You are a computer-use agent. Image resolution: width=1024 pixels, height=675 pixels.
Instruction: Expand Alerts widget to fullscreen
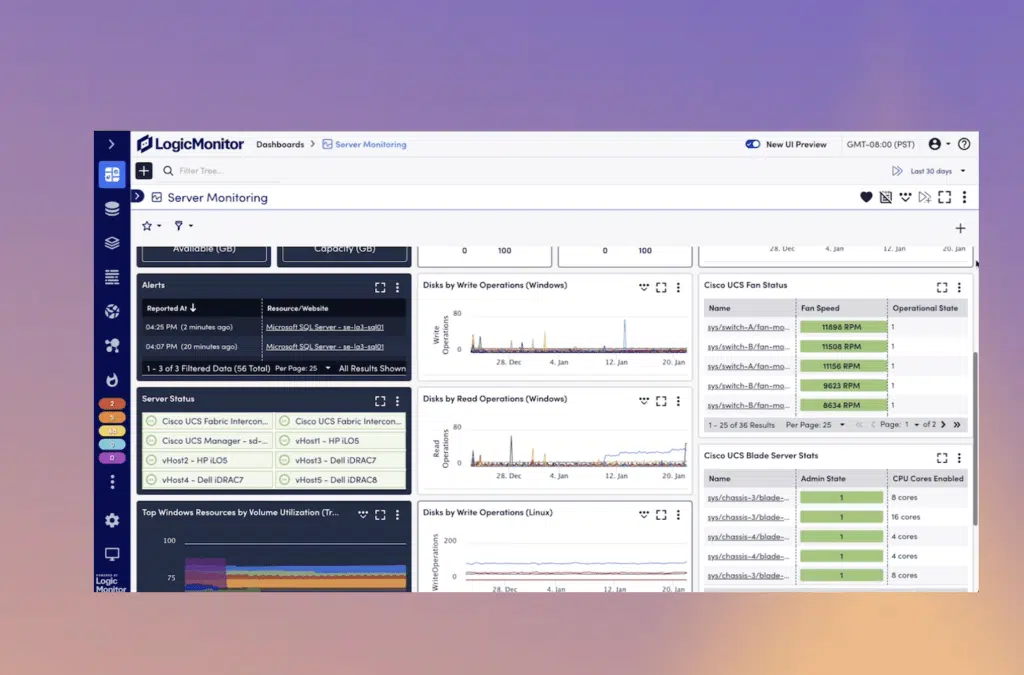(380, 287)
